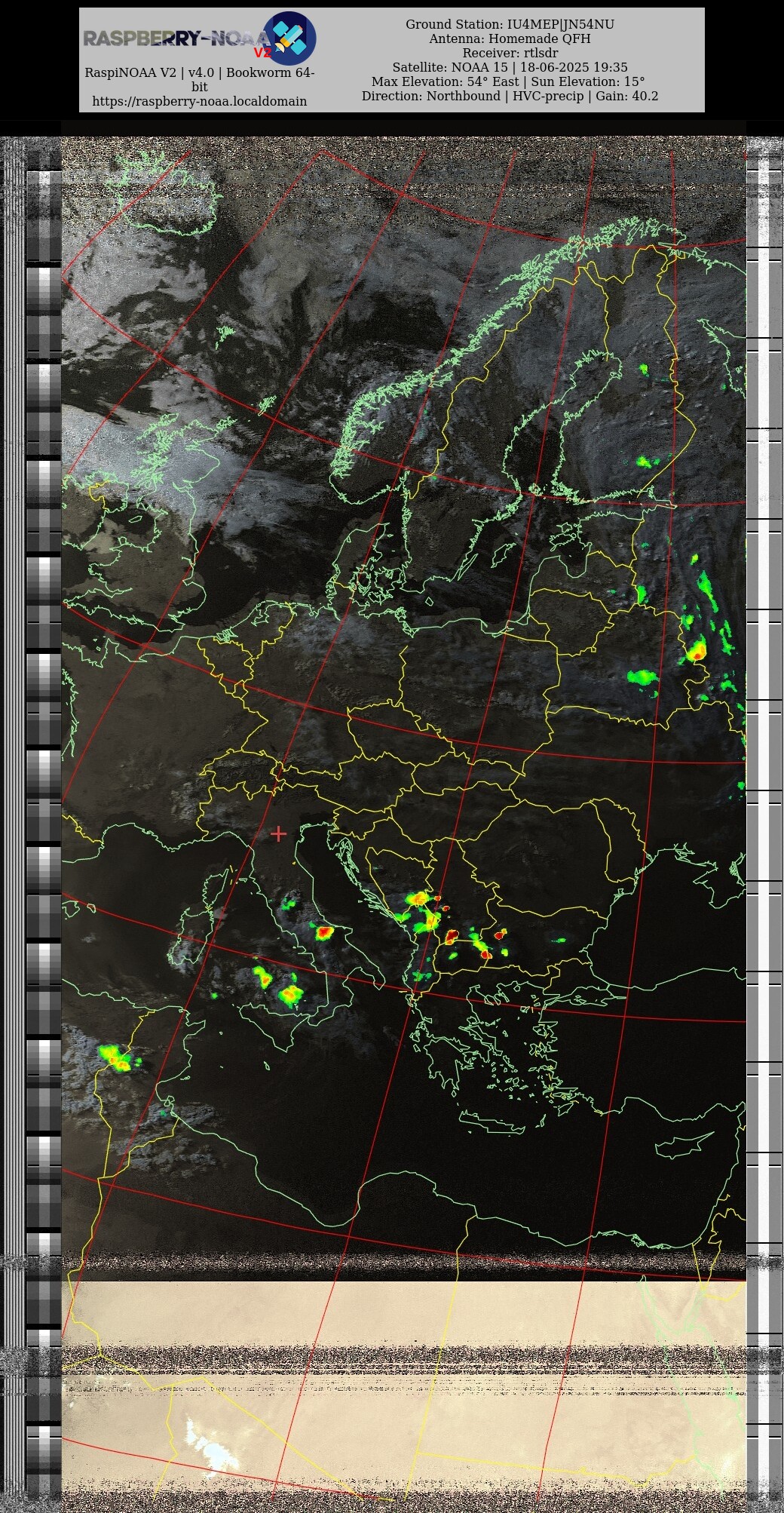
Task: Click the round satellite logo icon
Action: (x=289, y=38)
